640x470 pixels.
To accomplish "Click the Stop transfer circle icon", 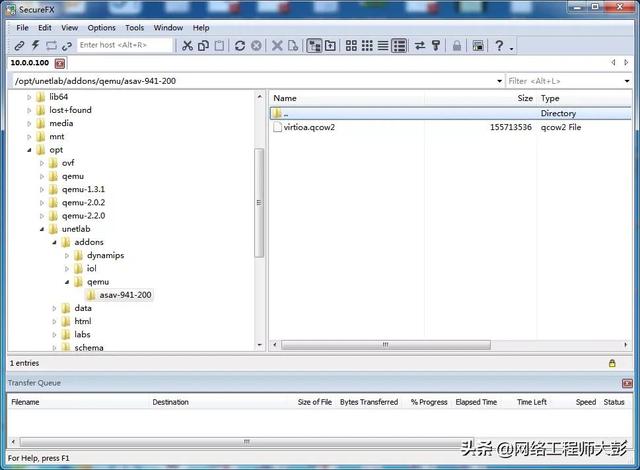I will (x=256, y=45).
